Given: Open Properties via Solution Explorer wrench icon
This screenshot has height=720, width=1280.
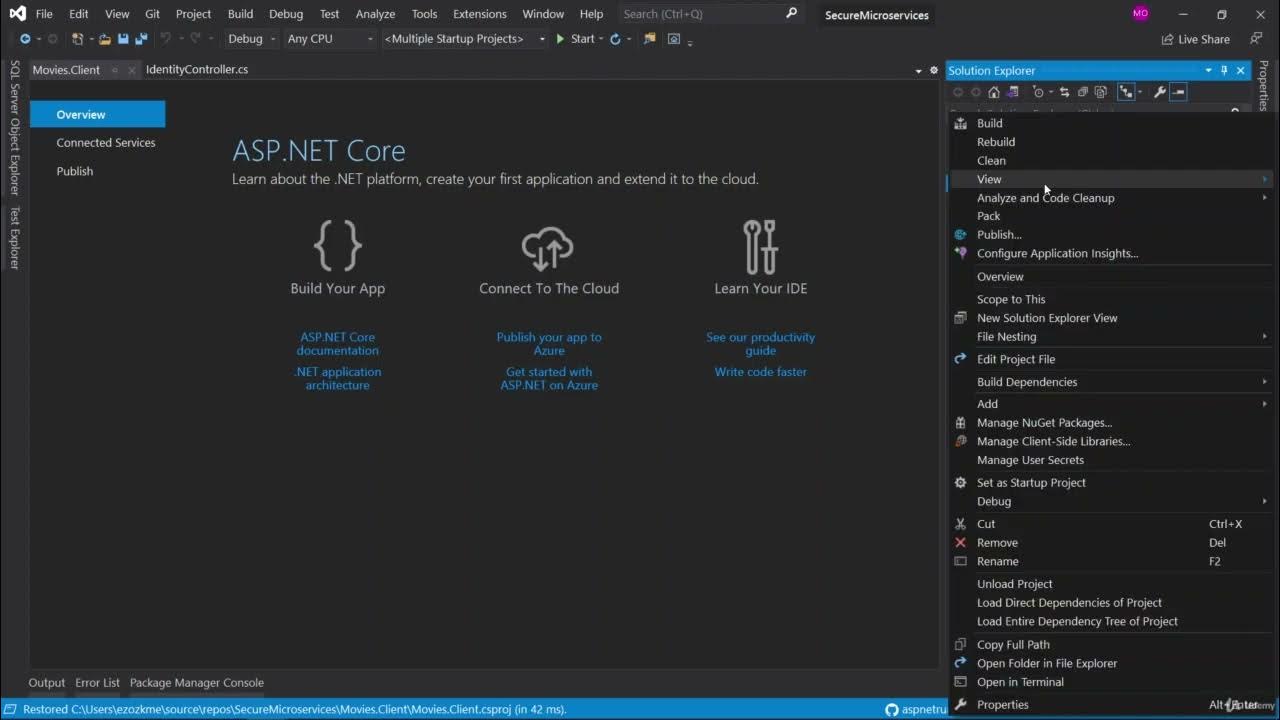Looking at the screenshot, I should (1160, 92).
